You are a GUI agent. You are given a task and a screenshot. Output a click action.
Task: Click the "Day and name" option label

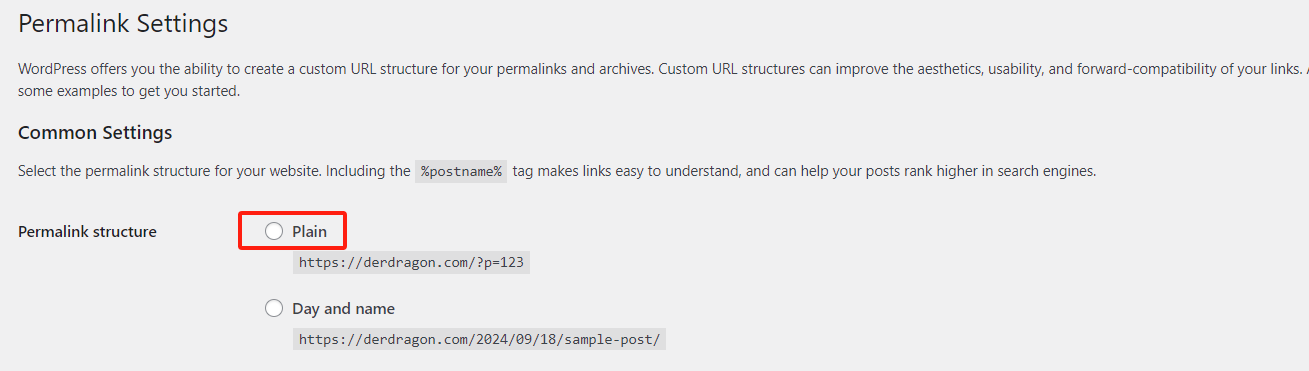343,308
